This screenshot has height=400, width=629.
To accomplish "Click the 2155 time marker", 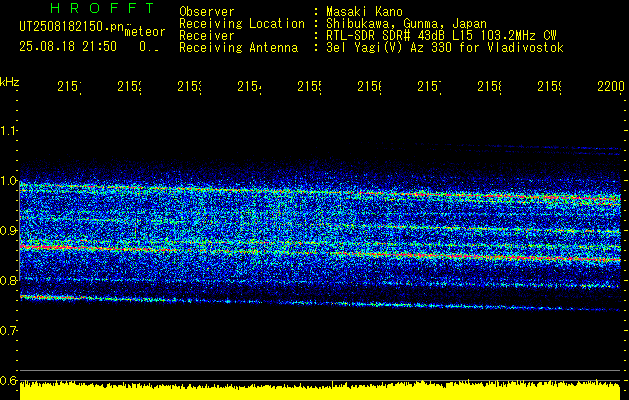I will [x=309, y=87].
